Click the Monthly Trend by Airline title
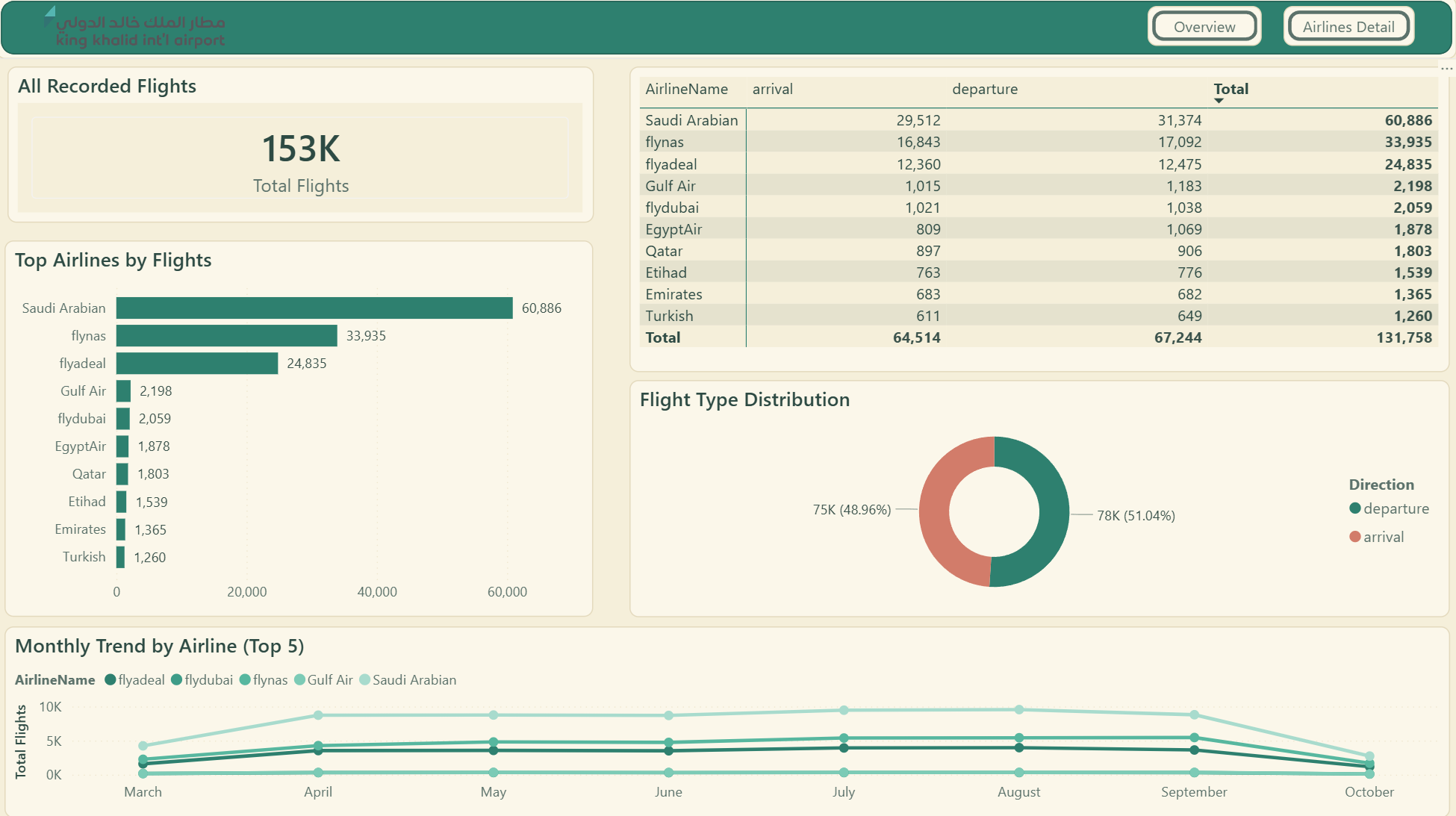 tap(159, 646)
